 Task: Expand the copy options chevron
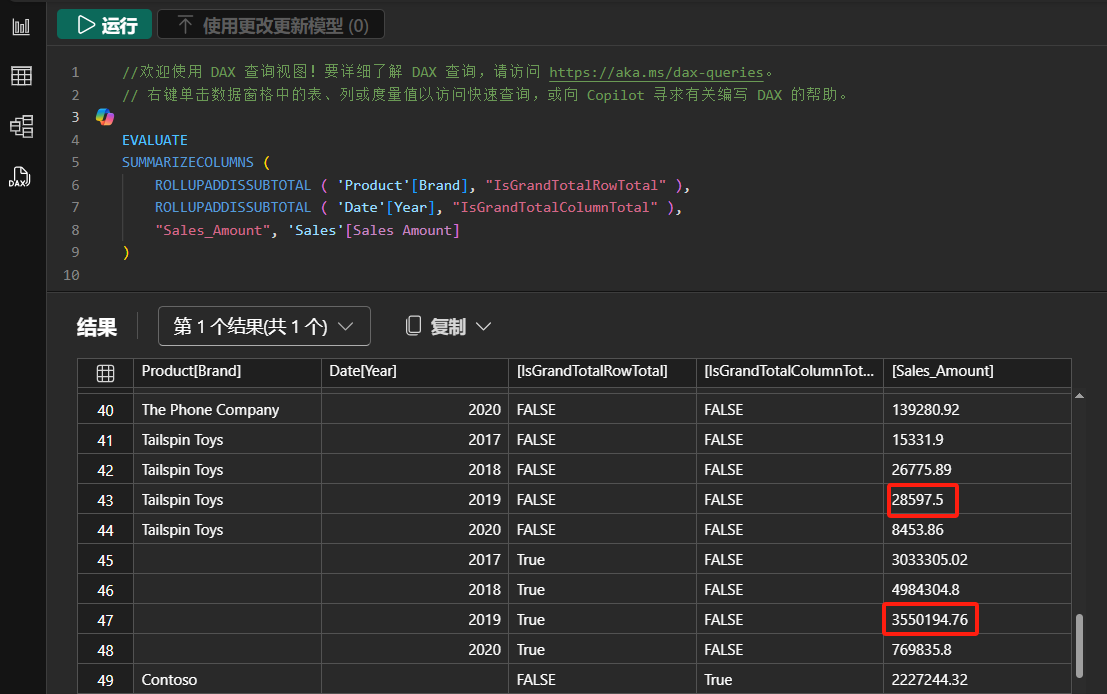click(x=484, y=326)
